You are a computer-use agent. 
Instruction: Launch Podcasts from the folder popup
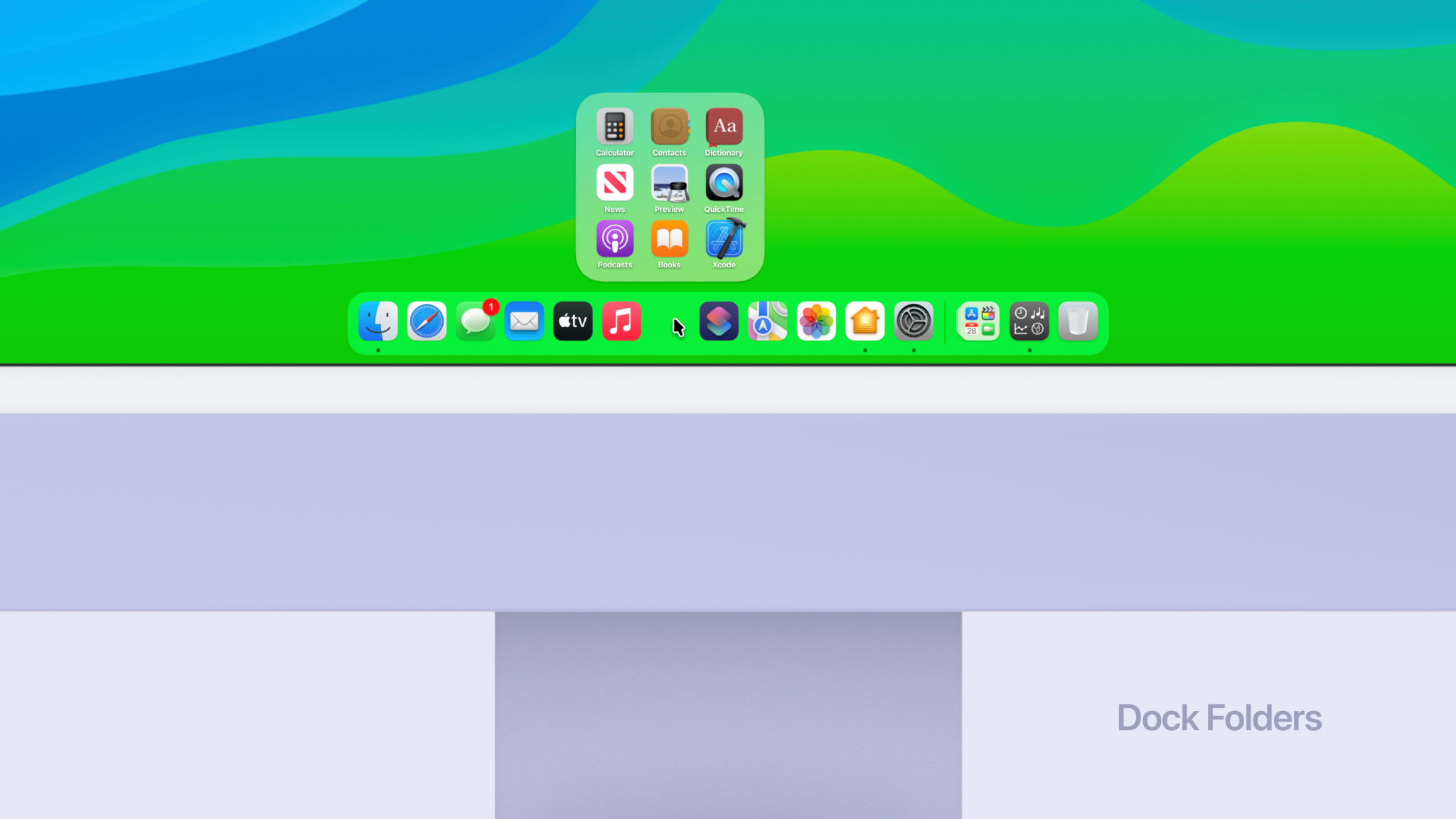click(x=614, y=239)
